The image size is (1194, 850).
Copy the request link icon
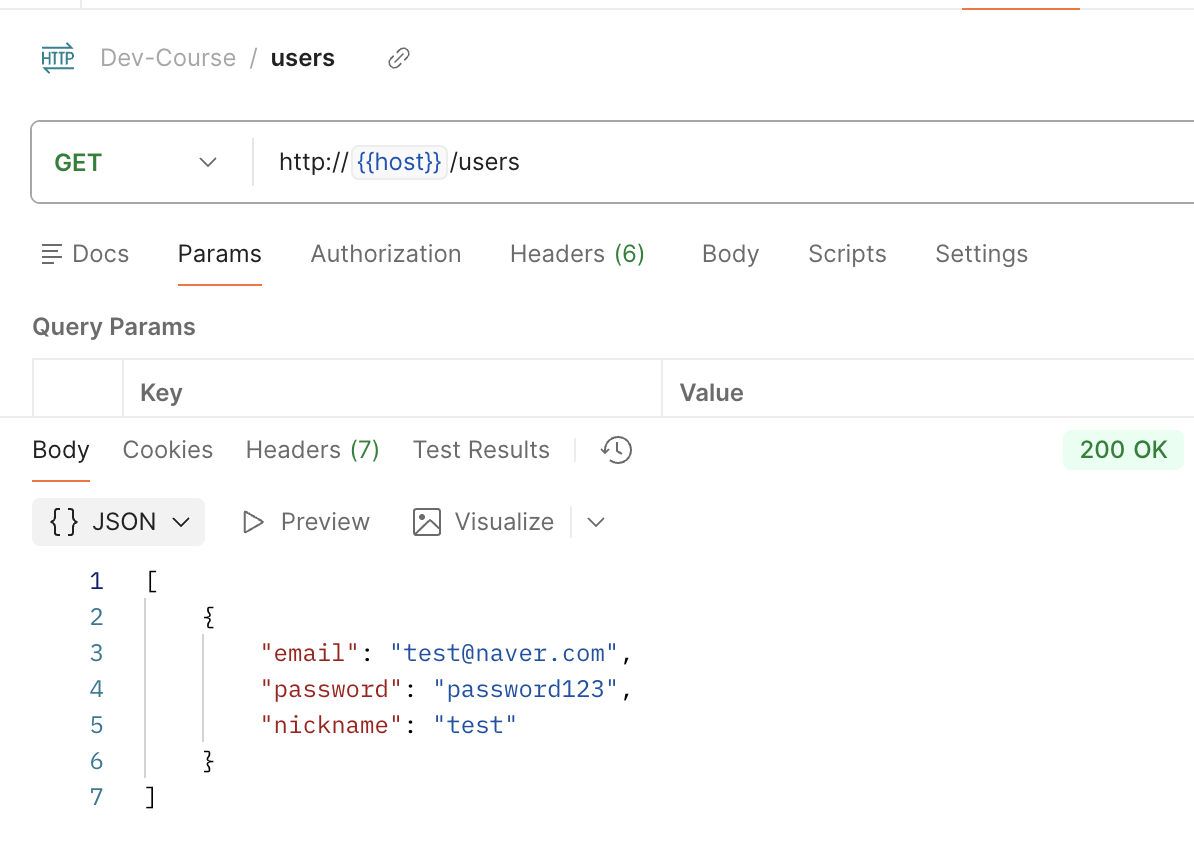(399, 58)
